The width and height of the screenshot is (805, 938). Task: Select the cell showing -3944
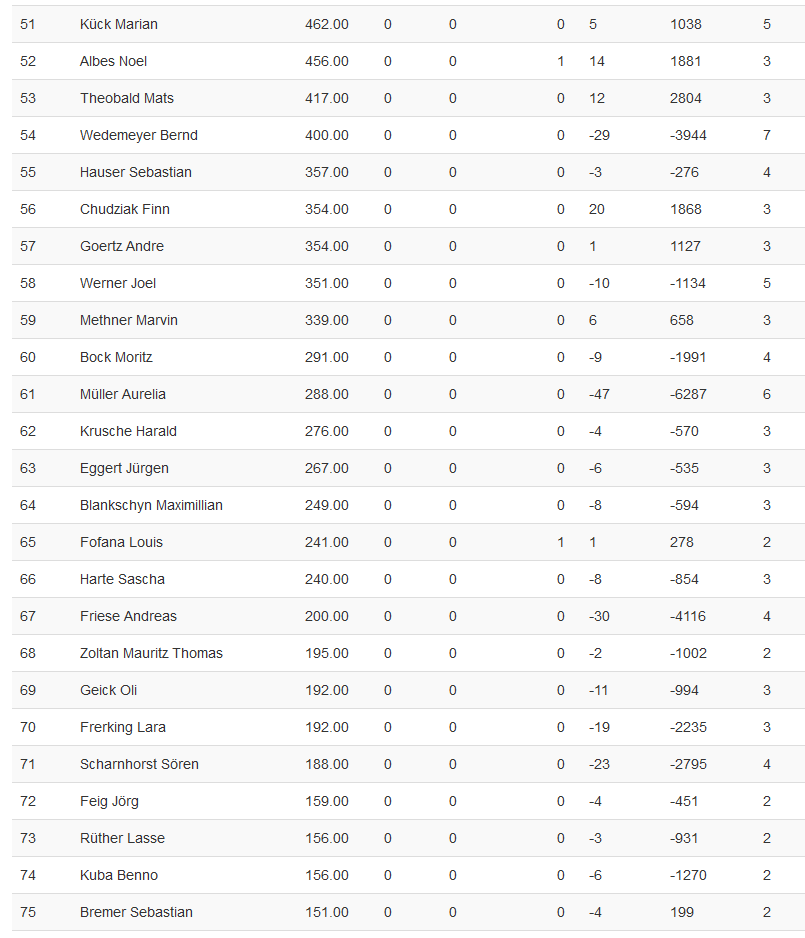[x=688, y=135]
